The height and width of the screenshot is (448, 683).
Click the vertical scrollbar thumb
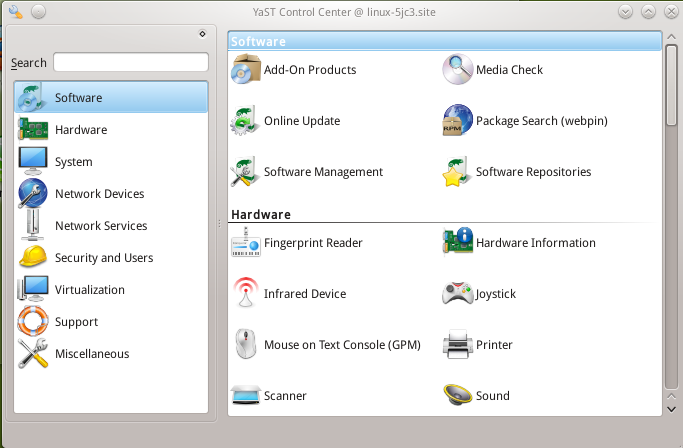[671, 85]
